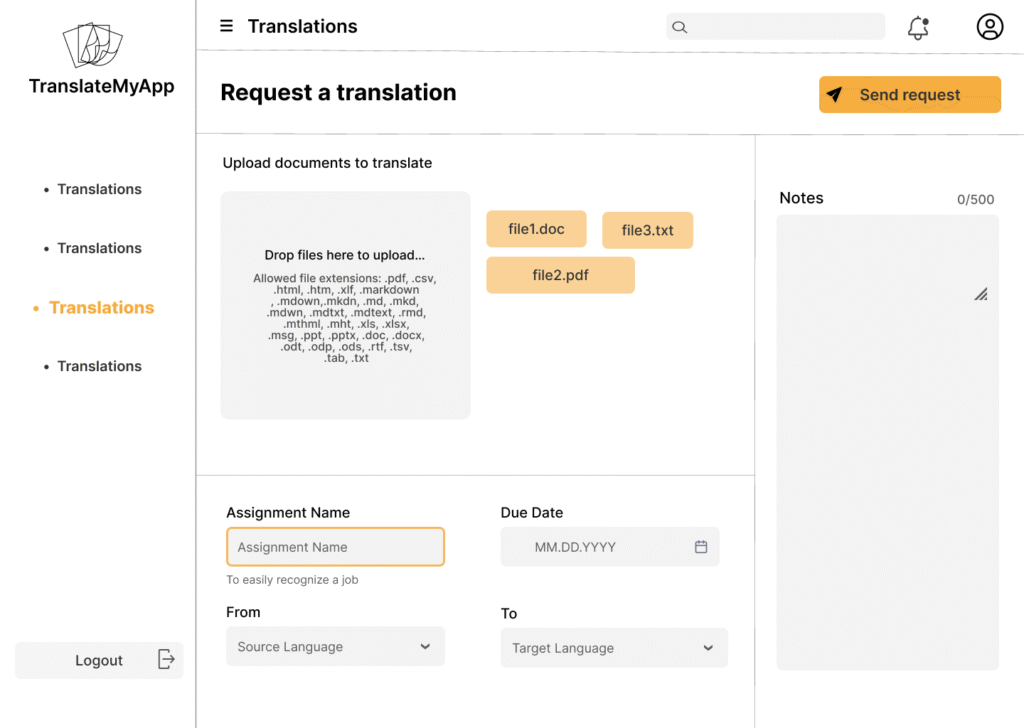
Task: Click the search magnifier icon
Action: [680, 27]
